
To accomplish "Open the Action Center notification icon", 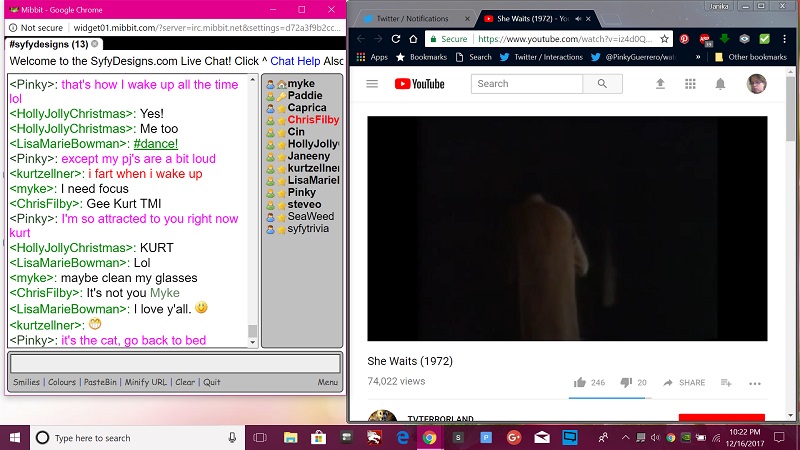I will (779, 437).
